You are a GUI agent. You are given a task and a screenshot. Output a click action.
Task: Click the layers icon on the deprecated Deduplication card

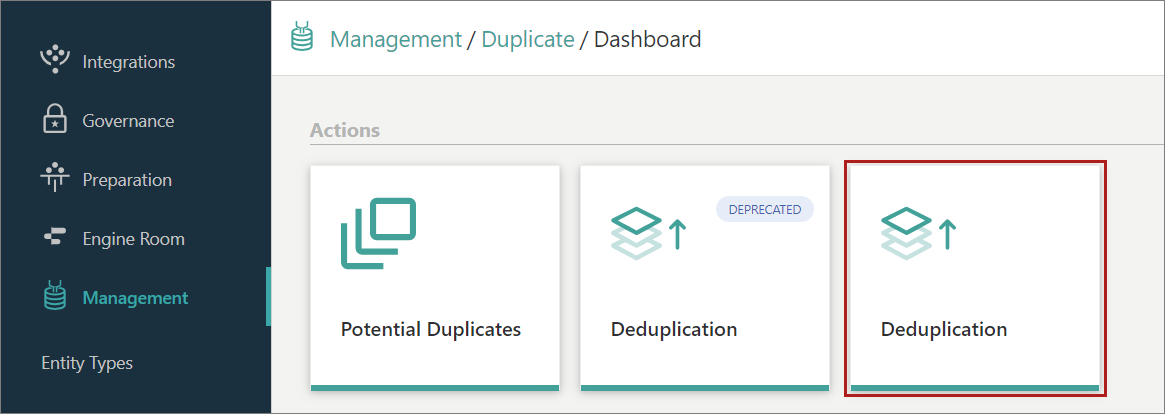pyautogui.click(x=649, y=233)
